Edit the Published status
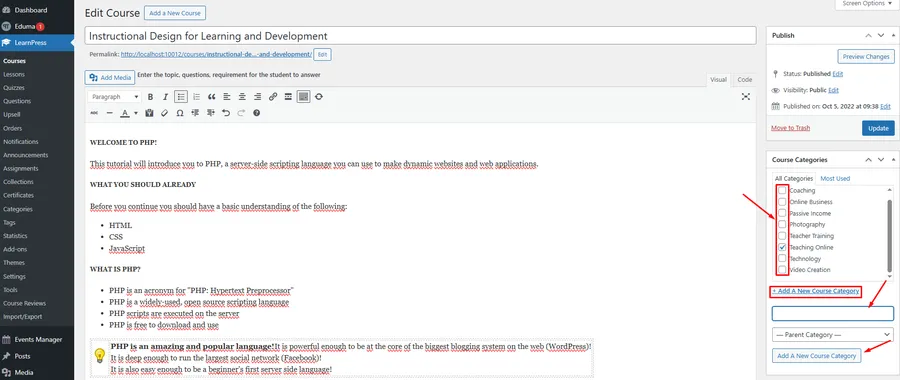The image size is (900, 380). click(837, 74)
